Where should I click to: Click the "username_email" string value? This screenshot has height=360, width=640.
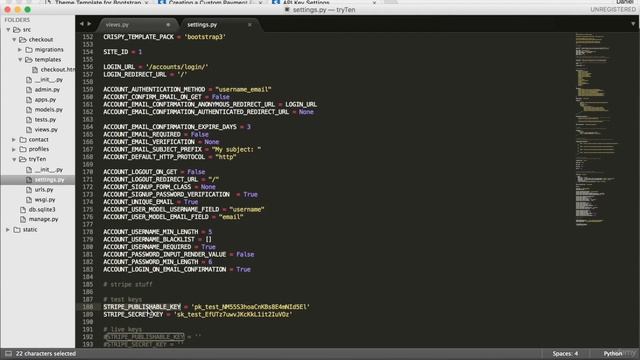coord(243,89)
